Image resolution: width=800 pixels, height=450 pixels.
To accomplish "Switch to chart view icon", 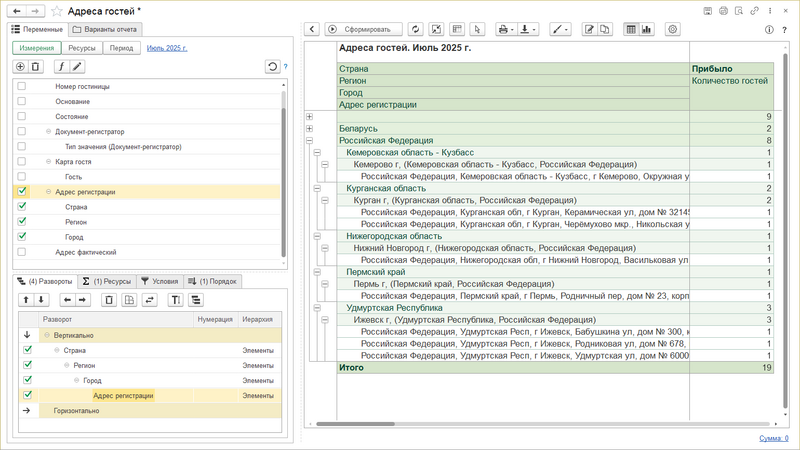I will coord(647,29).
